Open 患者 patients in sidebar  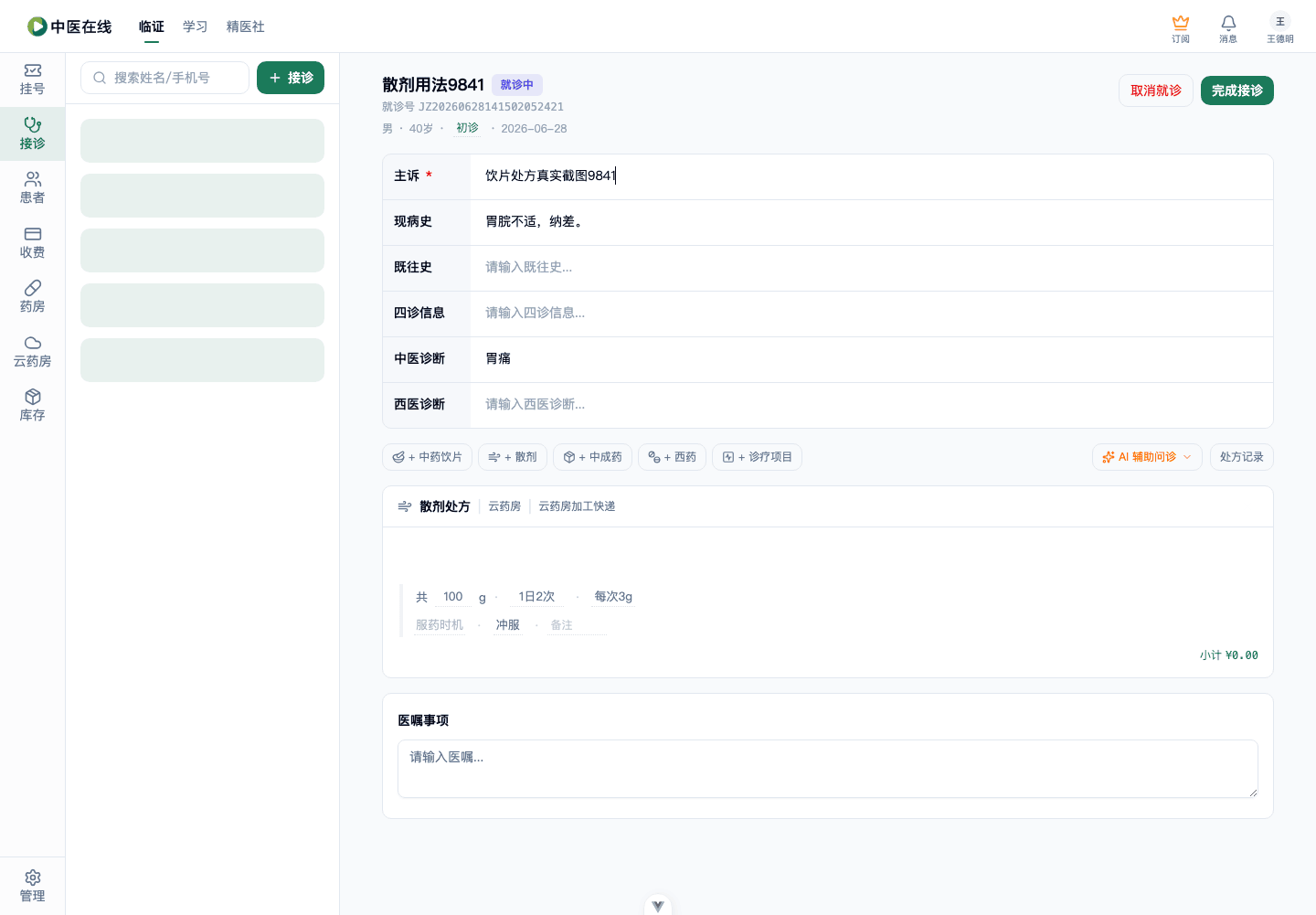pyautogui.click(x=32, y=188)
